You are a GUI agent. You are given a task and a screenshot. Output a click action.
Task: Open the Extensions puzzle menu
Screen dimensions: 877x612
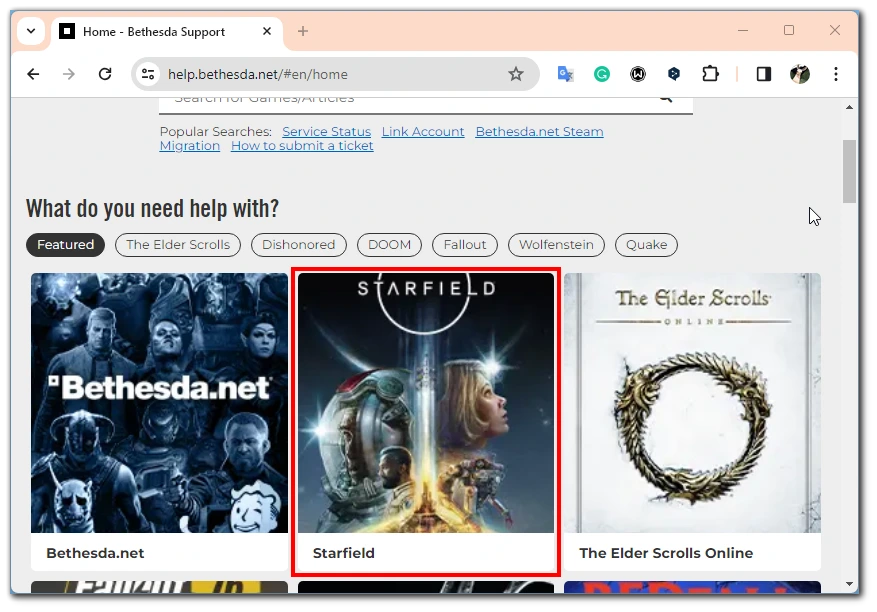(x=710, y=74)
